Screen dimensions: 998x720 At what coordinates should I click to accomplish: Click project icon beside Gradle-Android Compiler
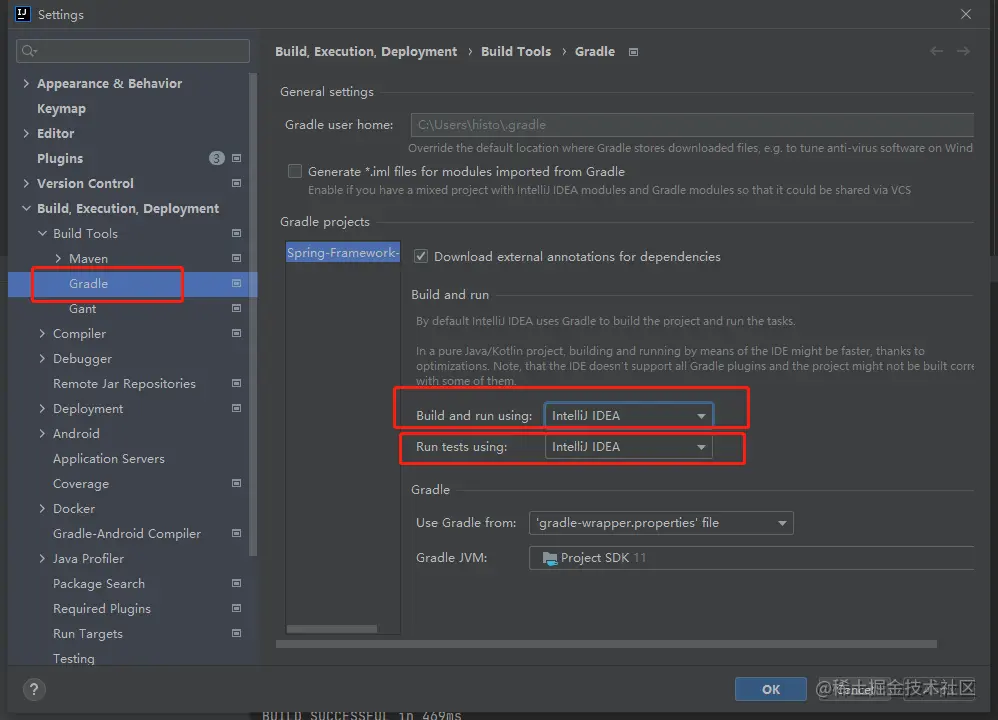tap(236, 533)
